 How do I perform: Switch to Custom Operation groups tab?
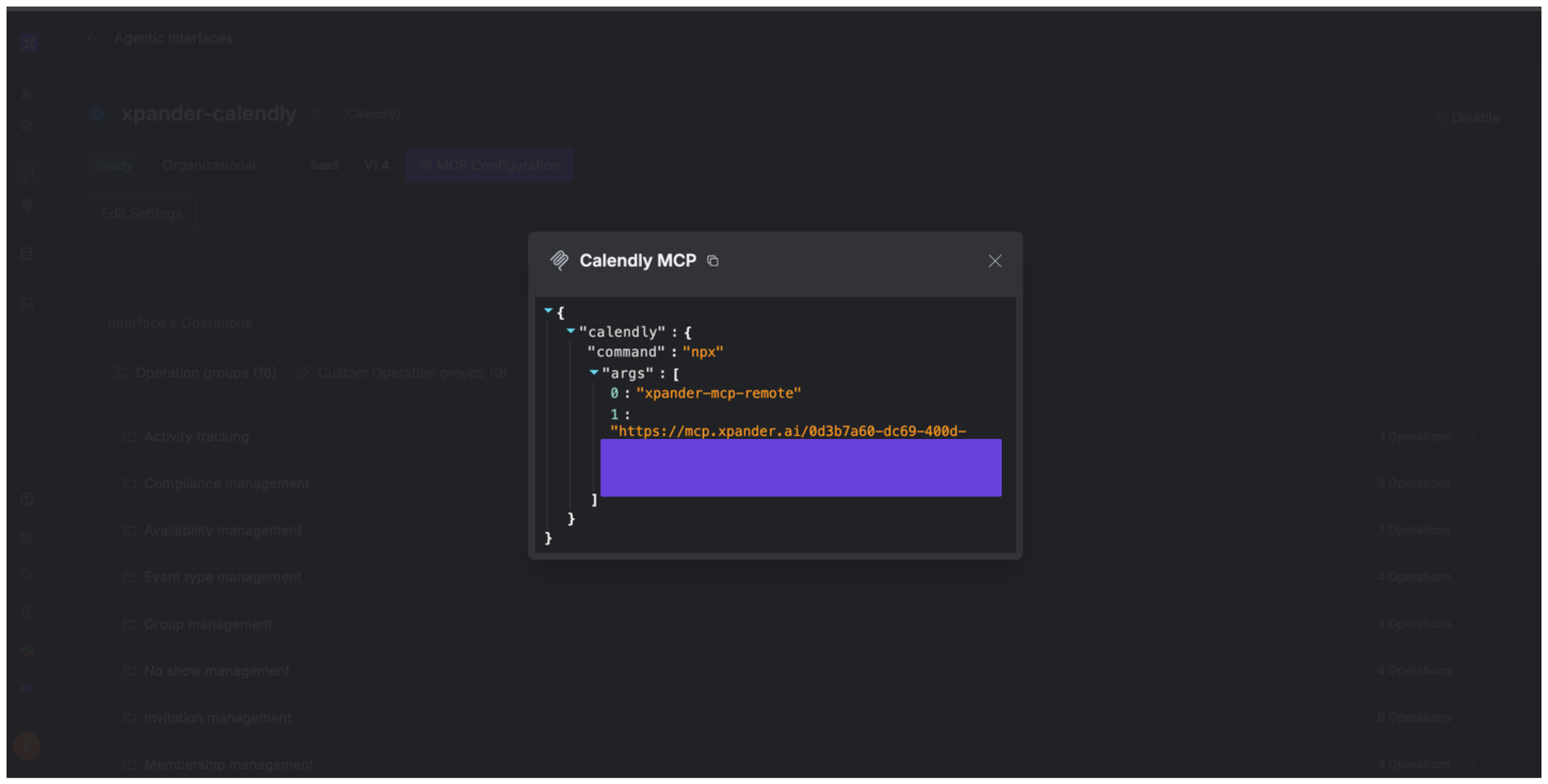coord(403,373)
